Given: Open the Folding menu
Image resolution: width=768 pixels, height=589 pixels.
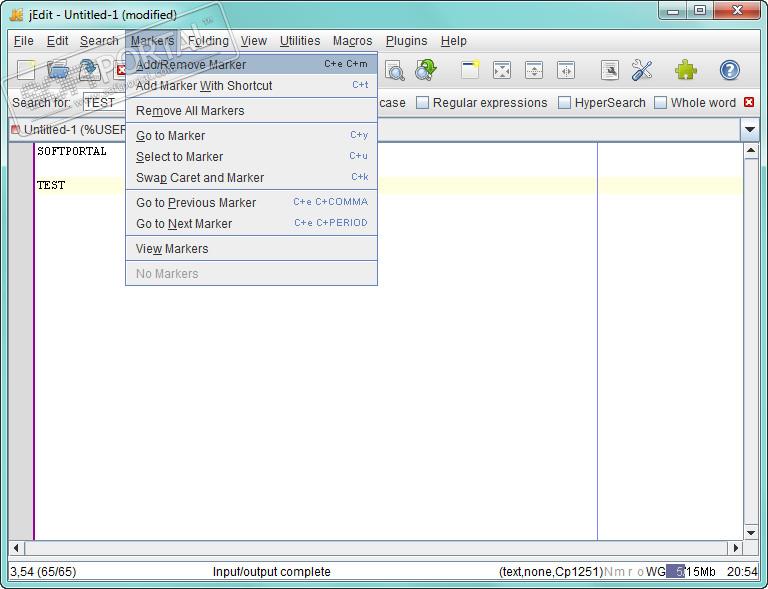Looking at the screenshot, I should 208,41.
